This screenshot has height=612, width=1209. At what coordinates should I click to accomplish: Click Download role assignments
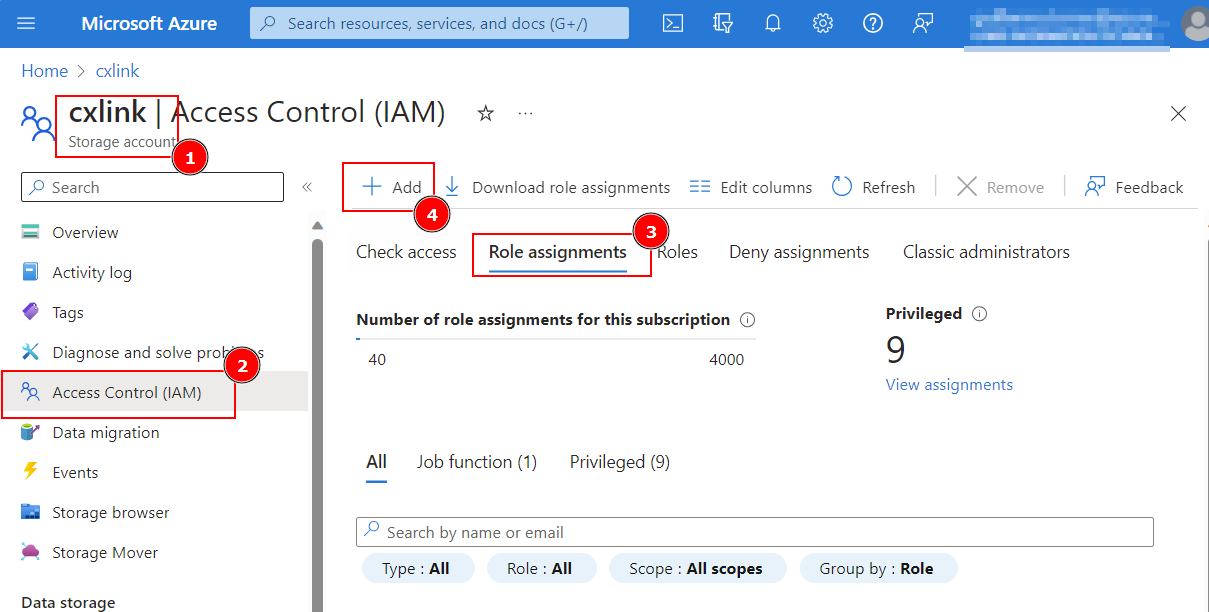click(x=557, y=187)
